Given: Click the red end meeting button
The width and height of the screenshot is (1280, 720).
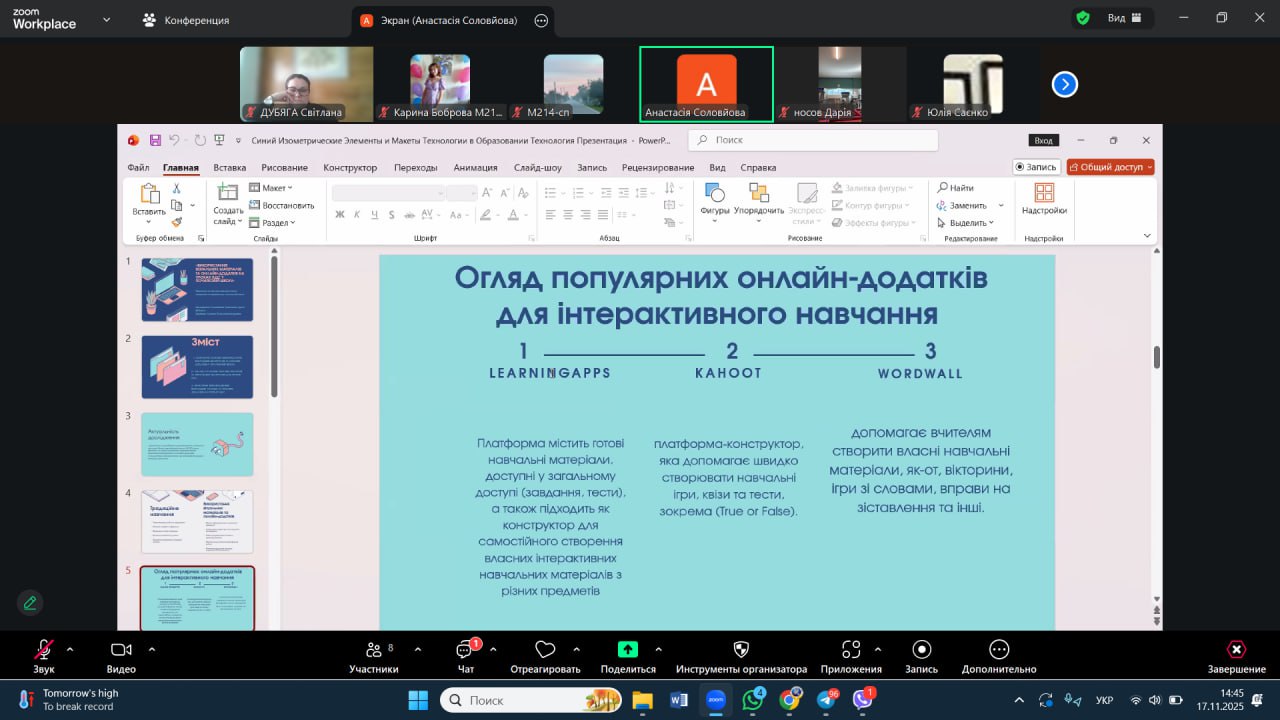Looking at the screenshot, I should coord(1236,650).
